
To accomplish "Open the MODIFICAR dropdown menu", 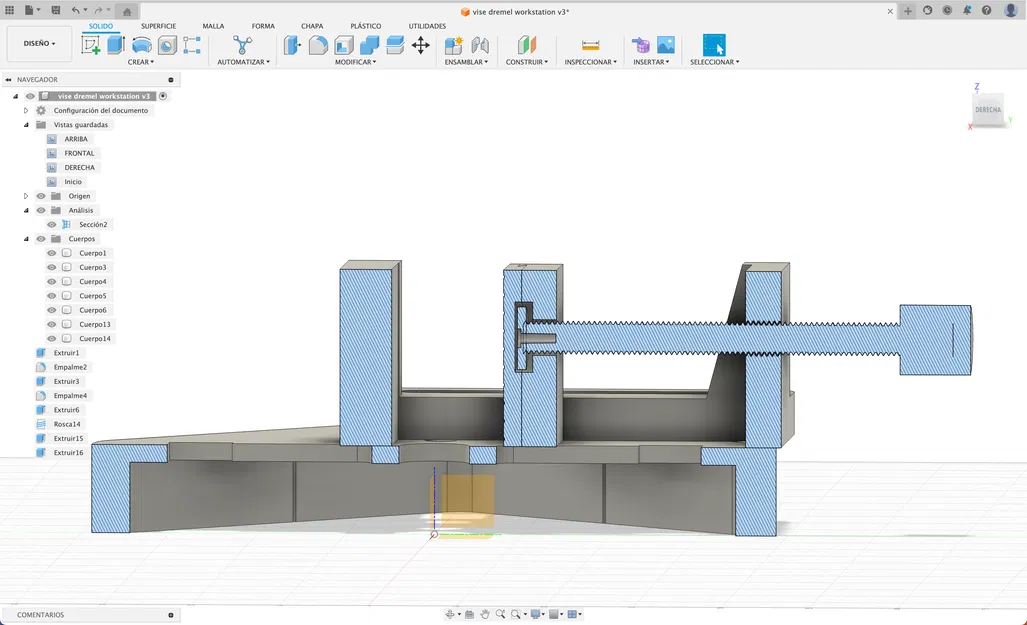I will click(356, 61).
